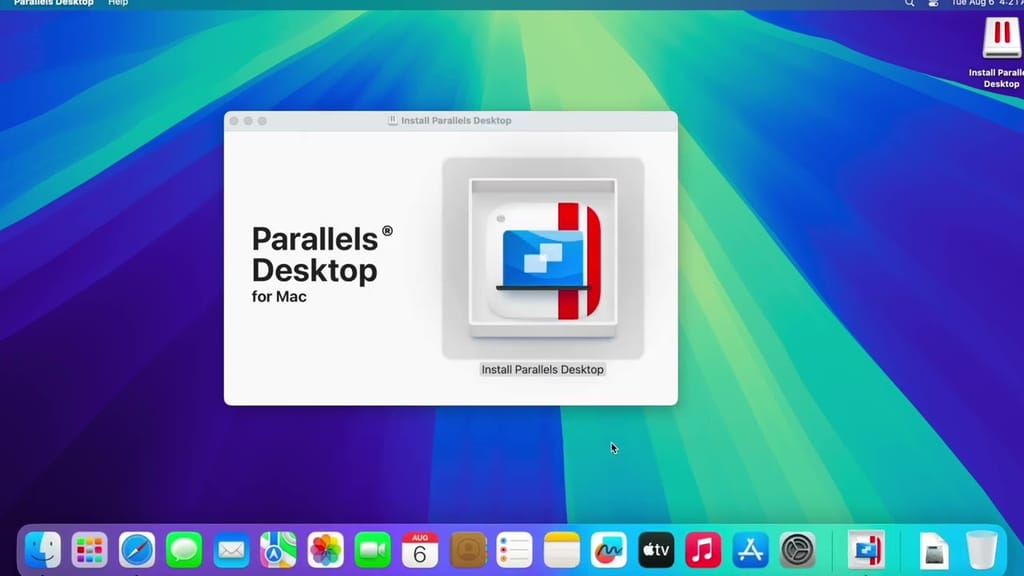
Task: Click the Spotlight search icon in menu bar
Action: pyautogui.click(x=908, y=3)
